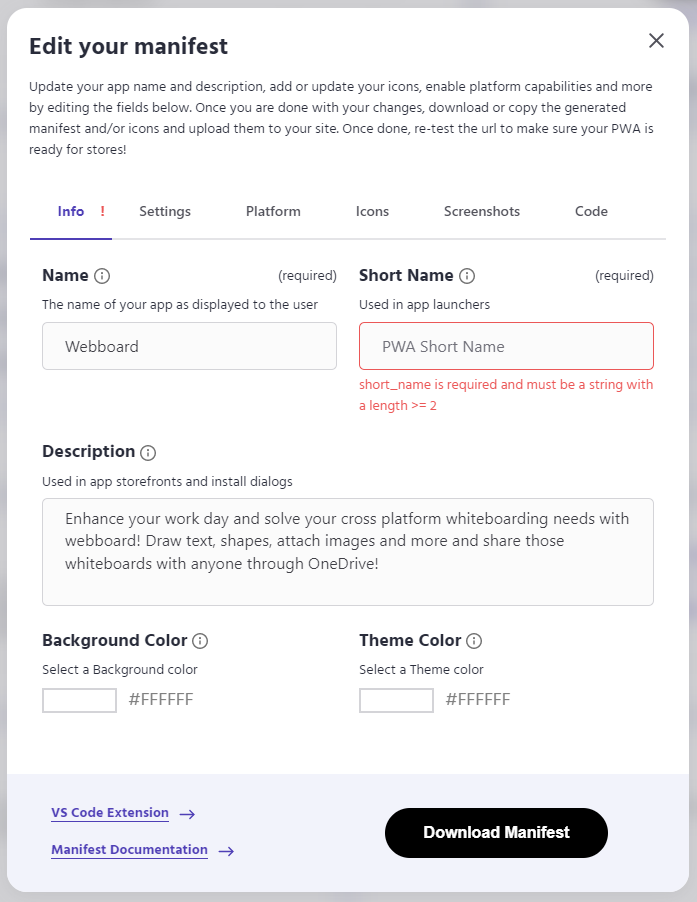Focus the PWA Short Name input
Screen dimensions: 697x902
(506, 346)
